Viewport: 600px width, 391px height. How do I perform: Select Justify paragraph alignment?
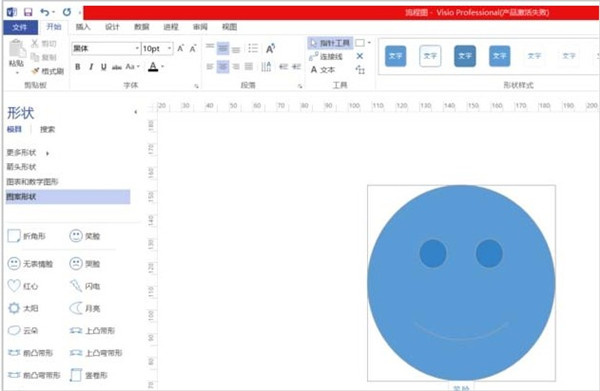[249, 67]
